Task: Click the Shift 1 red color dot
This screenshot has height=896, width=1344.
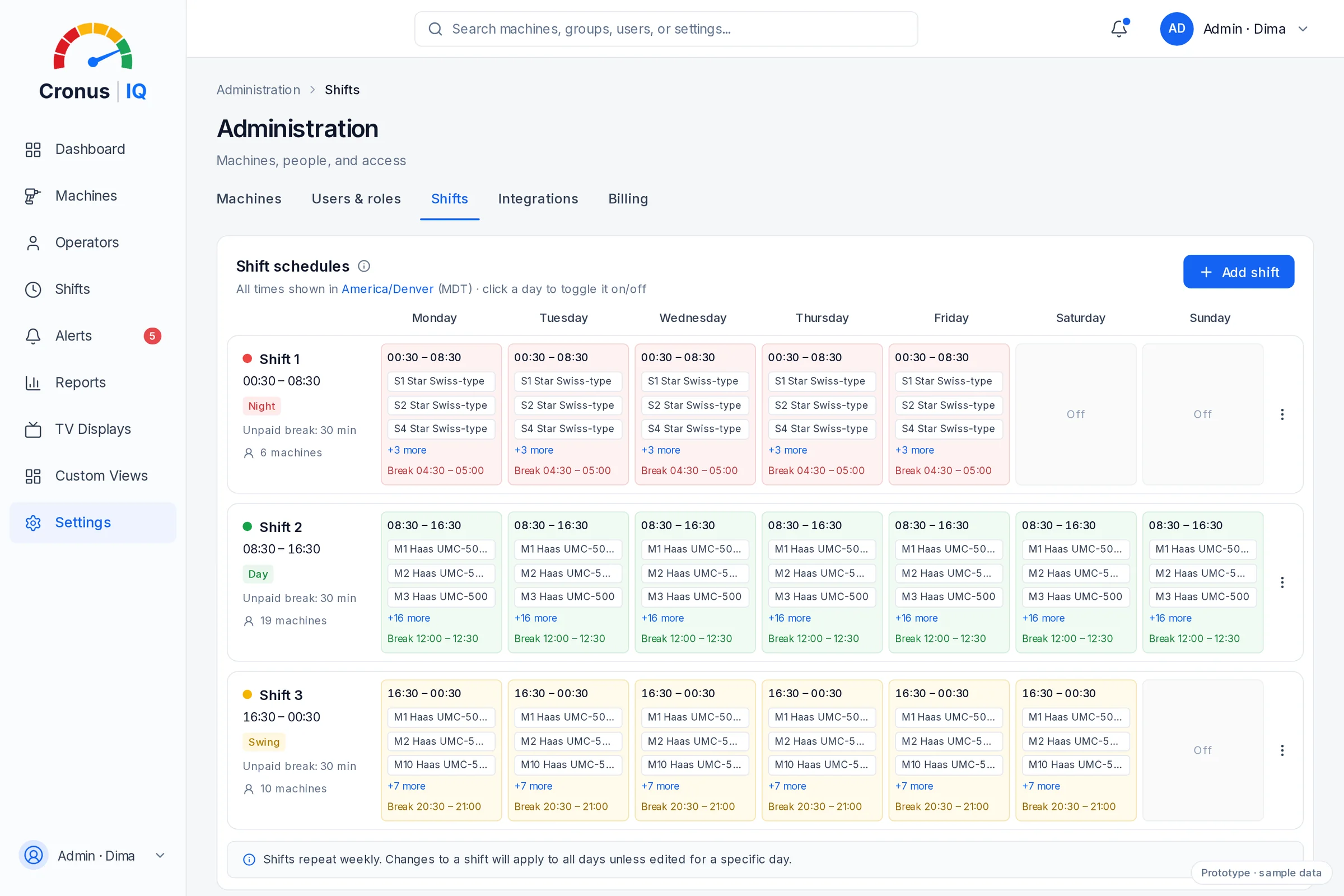Action: [248, 359]
